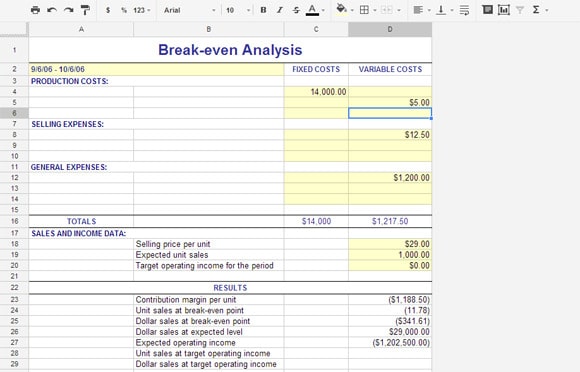Select the Selling price per unit $29.00 cell

point(390,244)
